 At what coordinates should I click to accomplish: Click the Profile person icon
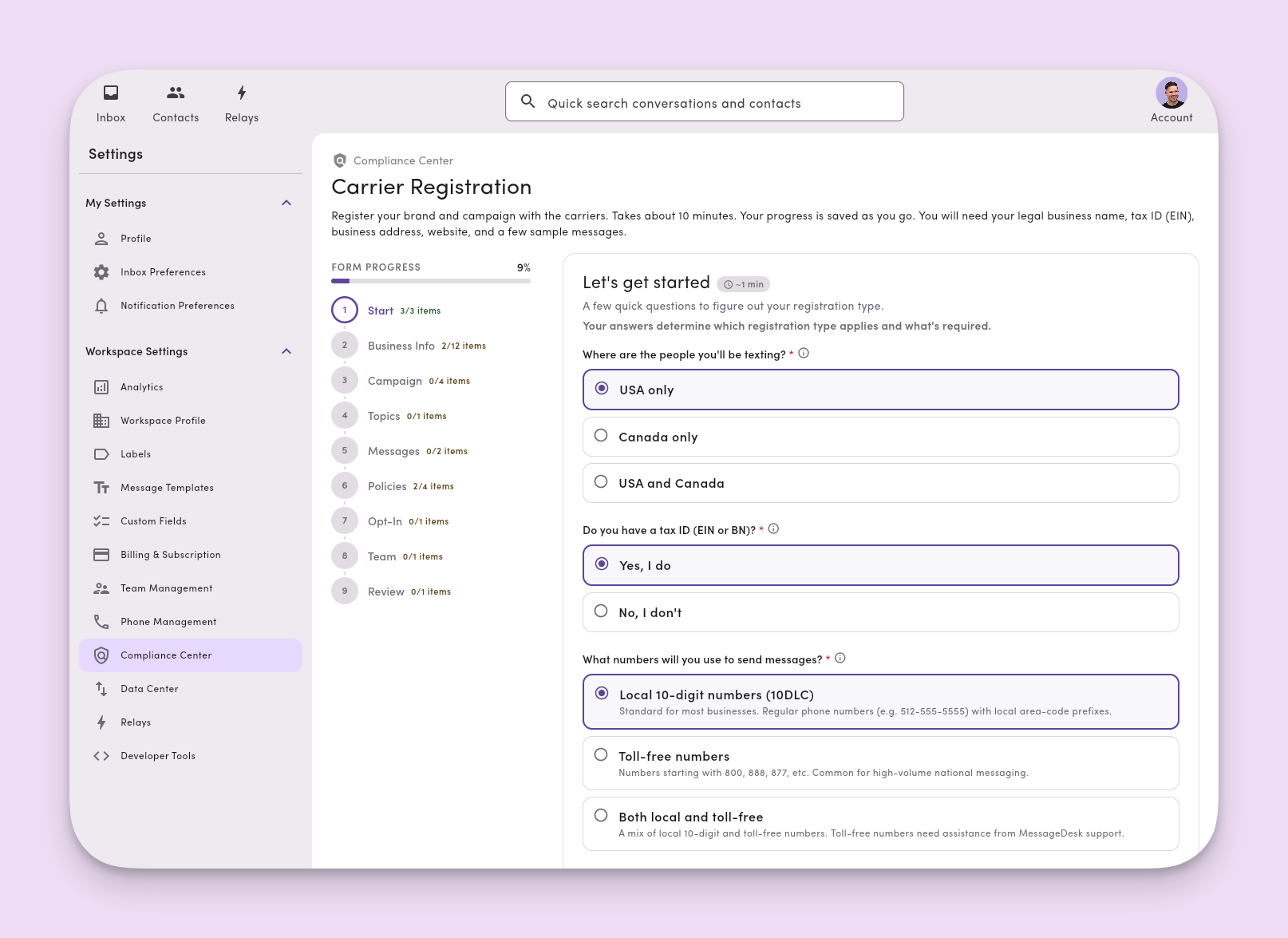click(101, 239)
